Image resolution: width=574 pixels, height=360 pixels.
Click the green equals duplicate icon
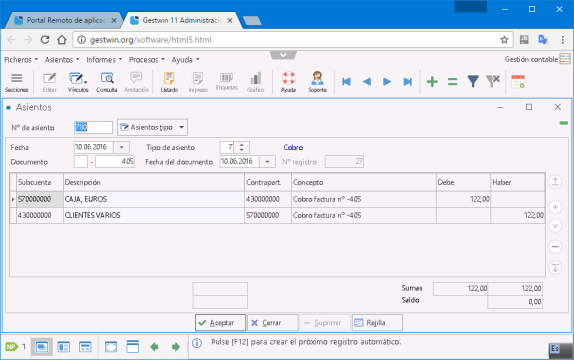(x=452, y=81)
